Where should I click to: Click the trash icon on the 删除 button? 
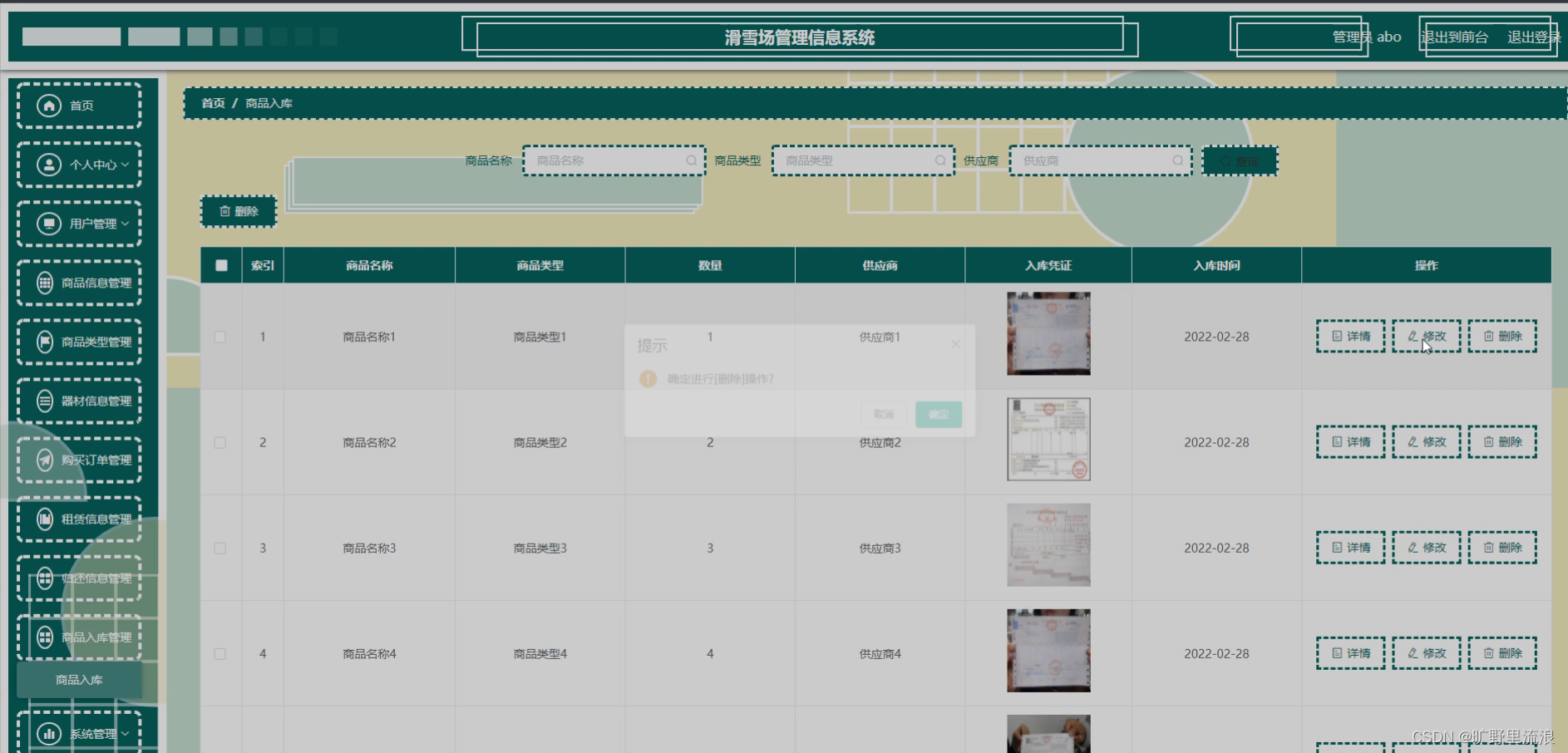(225, 210)
